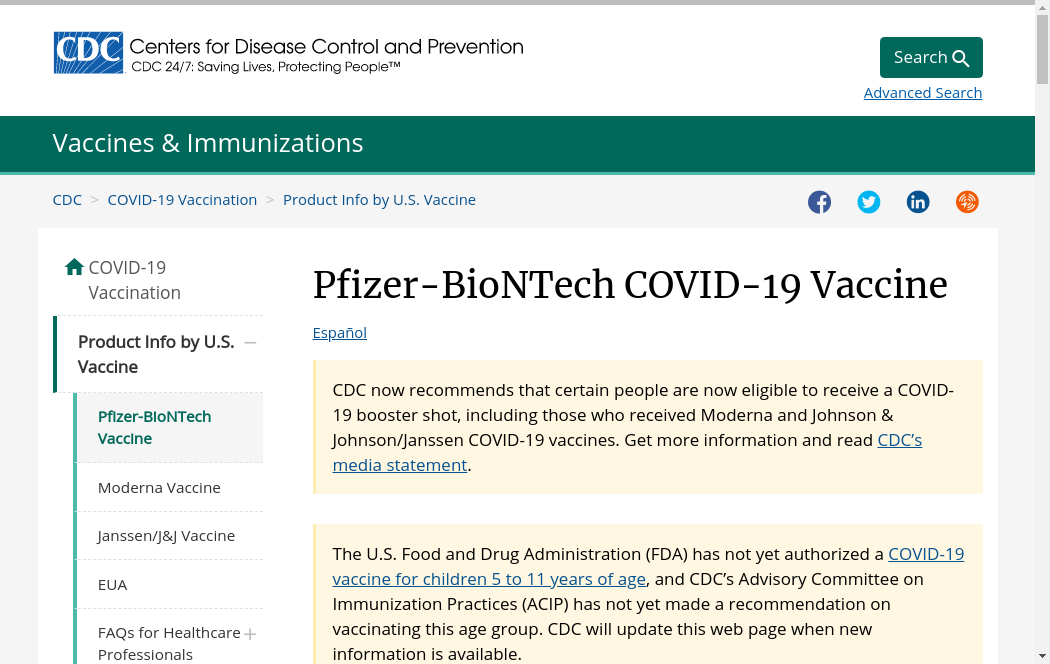The height and width of the screenshot is (664, 1050).
Task: Open COVID-19 Vaccination breadcrumb link
Action: coord(182,200)
